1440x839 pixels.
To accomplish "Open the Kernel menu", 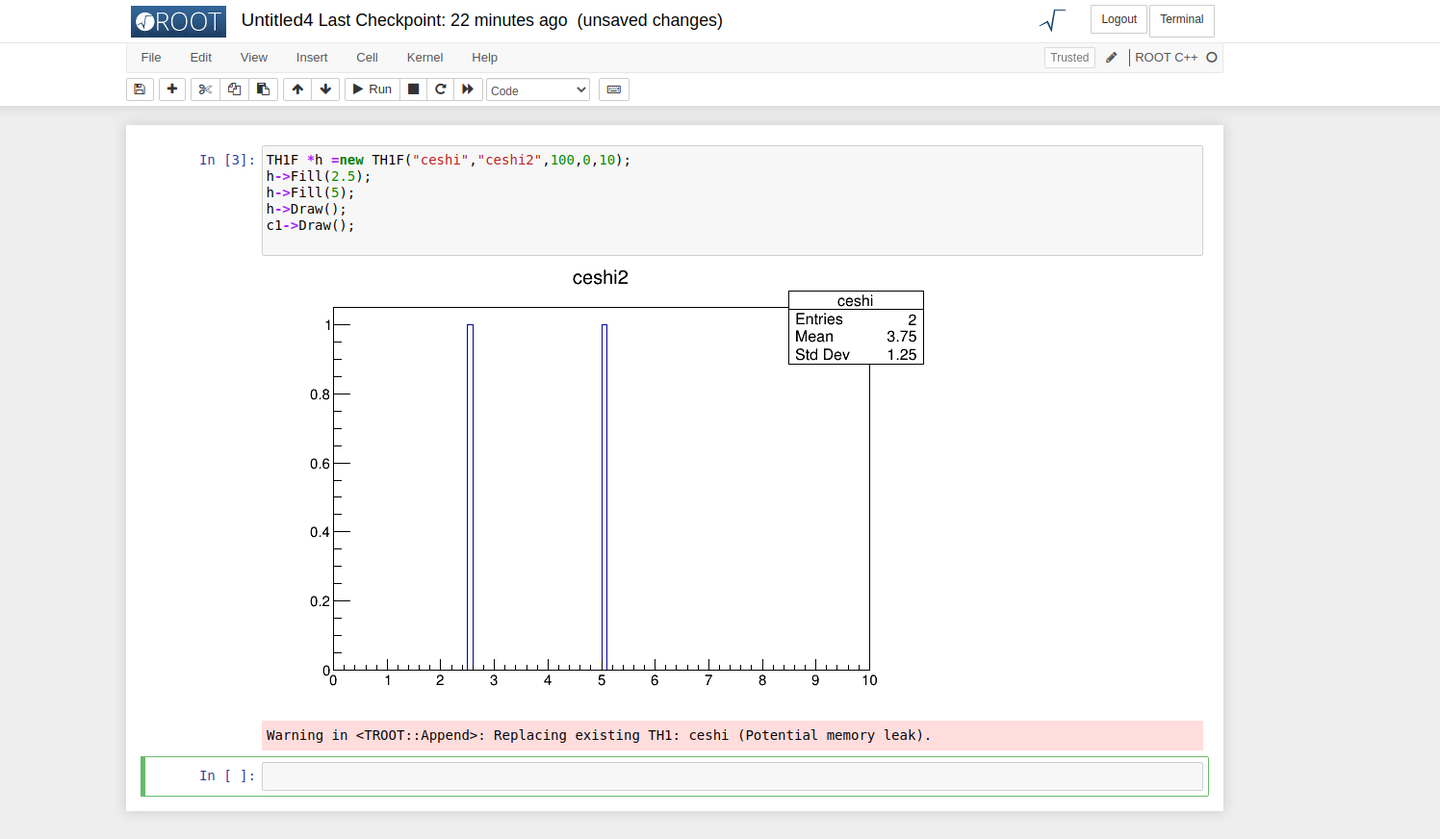I will (425, 57).
